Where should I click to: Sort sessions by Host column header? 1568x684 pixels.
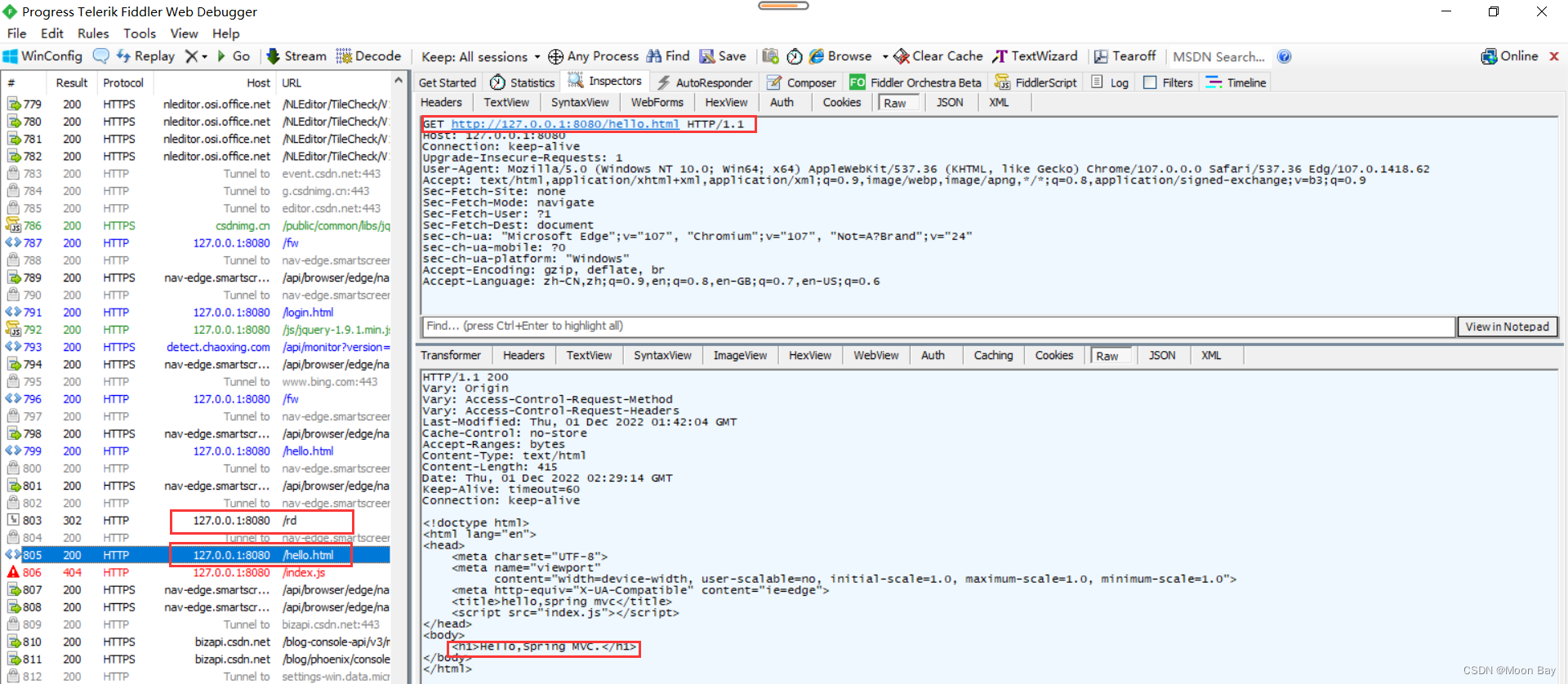(x=215, y=82)
